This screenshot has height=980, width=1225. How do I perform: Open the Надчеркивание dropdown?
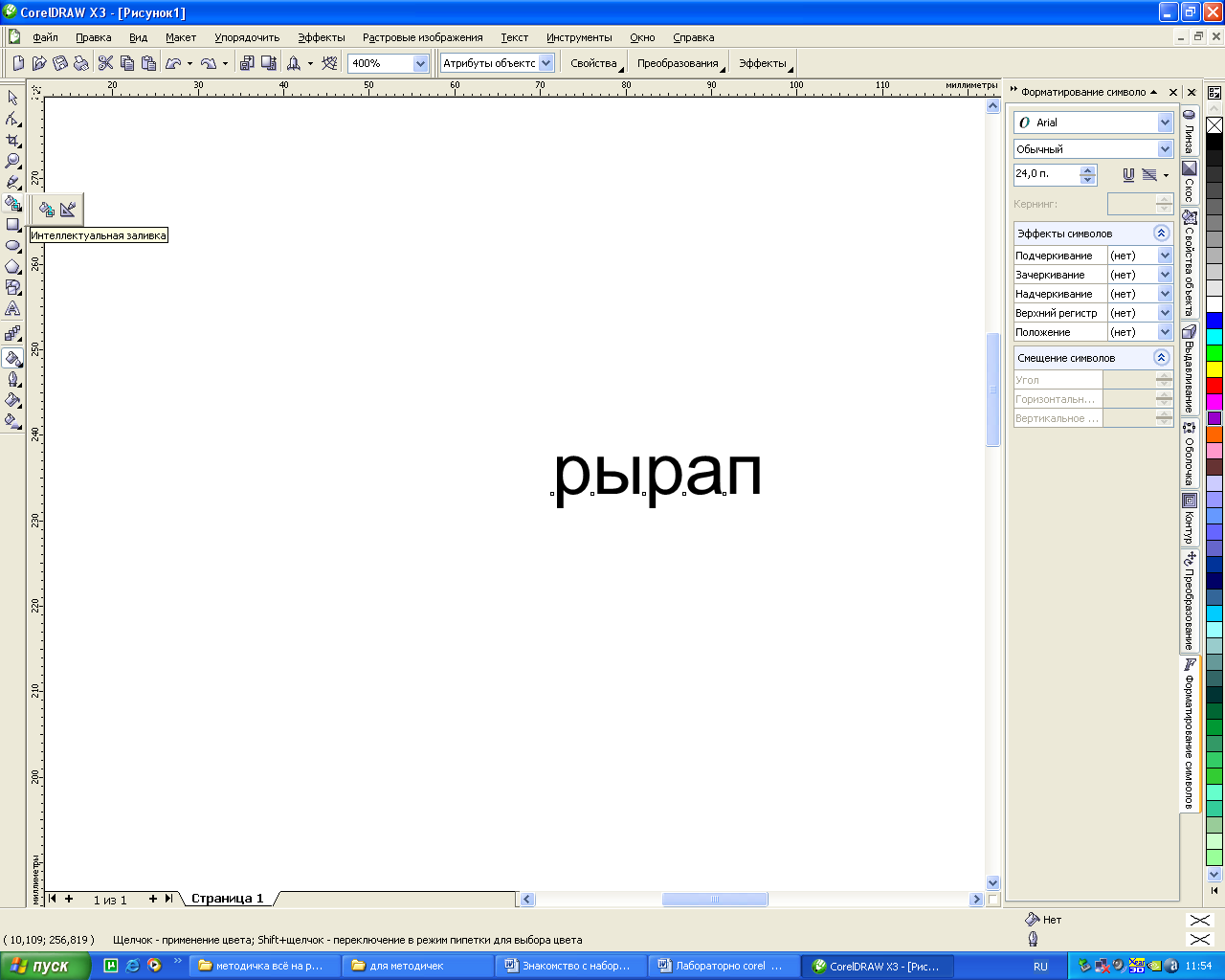[x=1165, y=294]
